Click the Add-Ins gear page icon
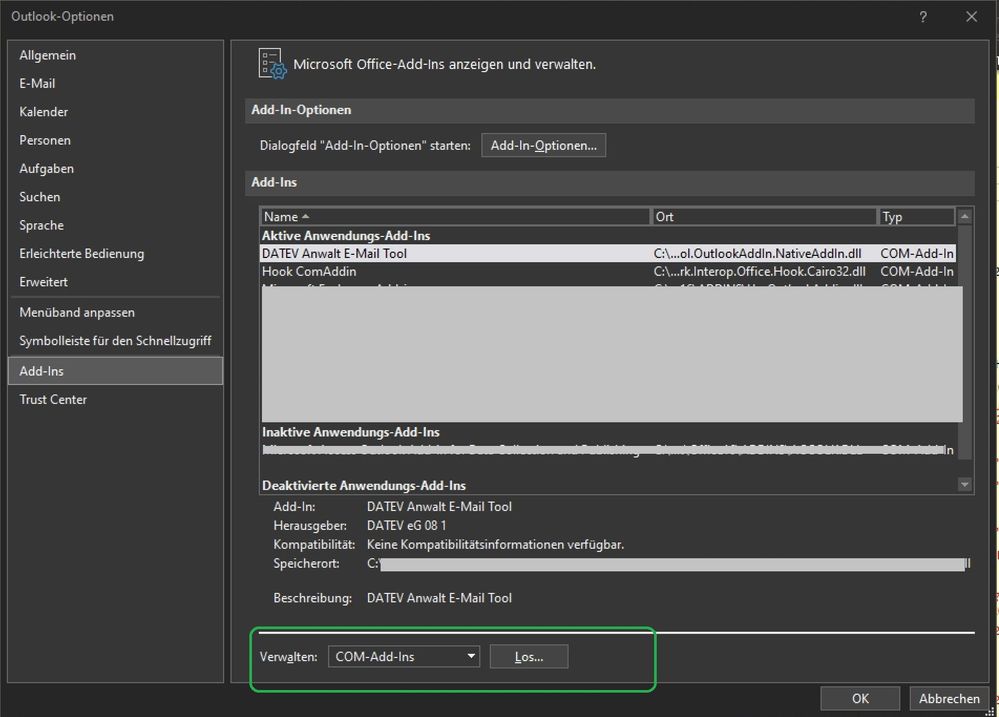999x717 pixels. tap(272, 63)
